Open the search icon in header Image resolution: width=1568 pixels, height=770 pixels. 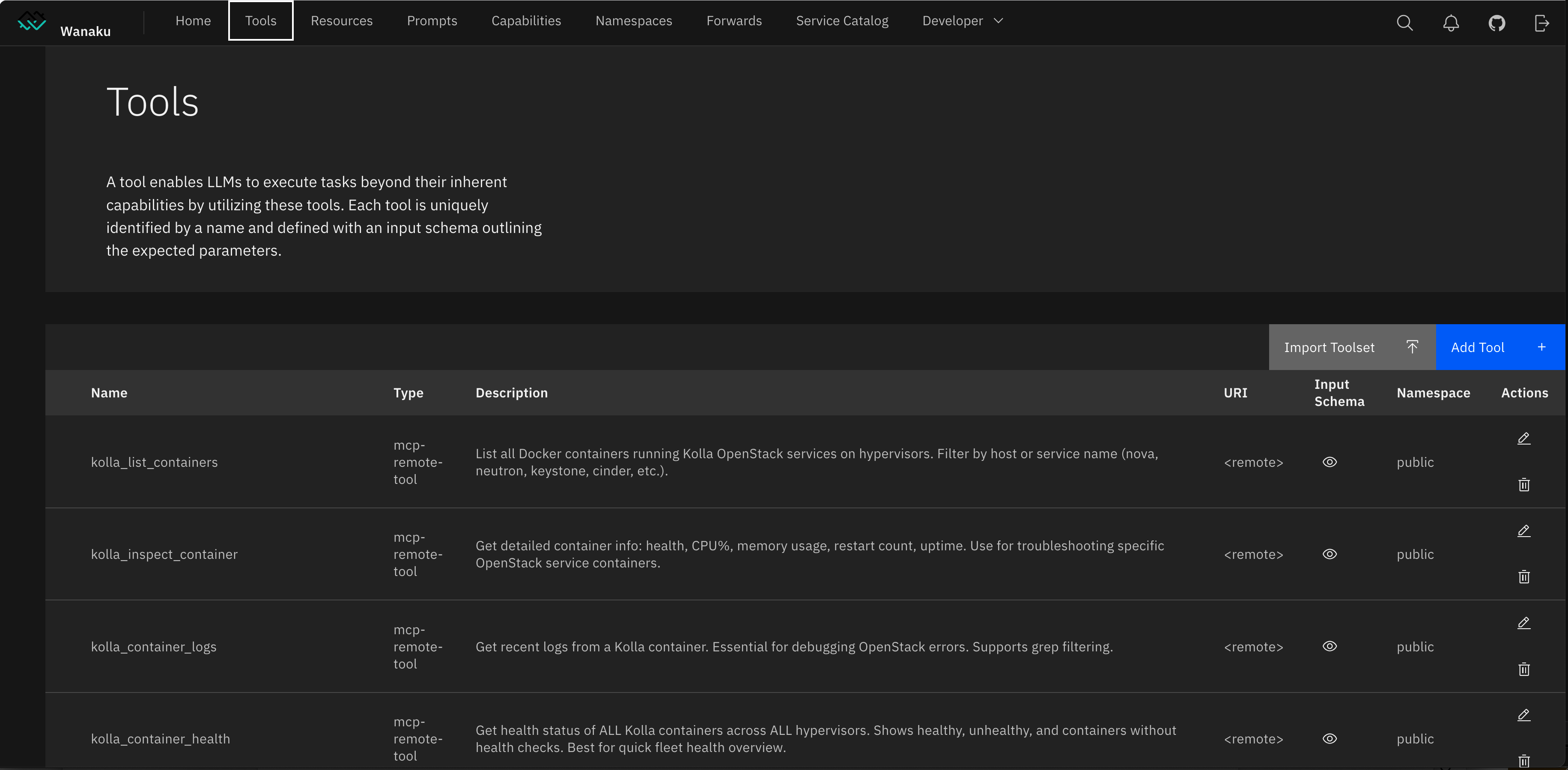[x=1404, y=23]
